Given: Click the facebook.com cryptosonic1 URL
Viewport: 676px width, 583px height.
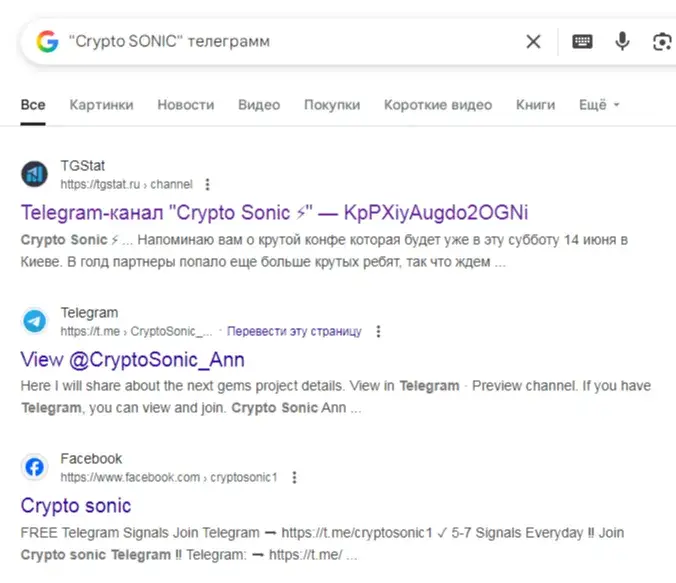Looking at the screenshot, I should pyautogui.click(x=169, y=477).
